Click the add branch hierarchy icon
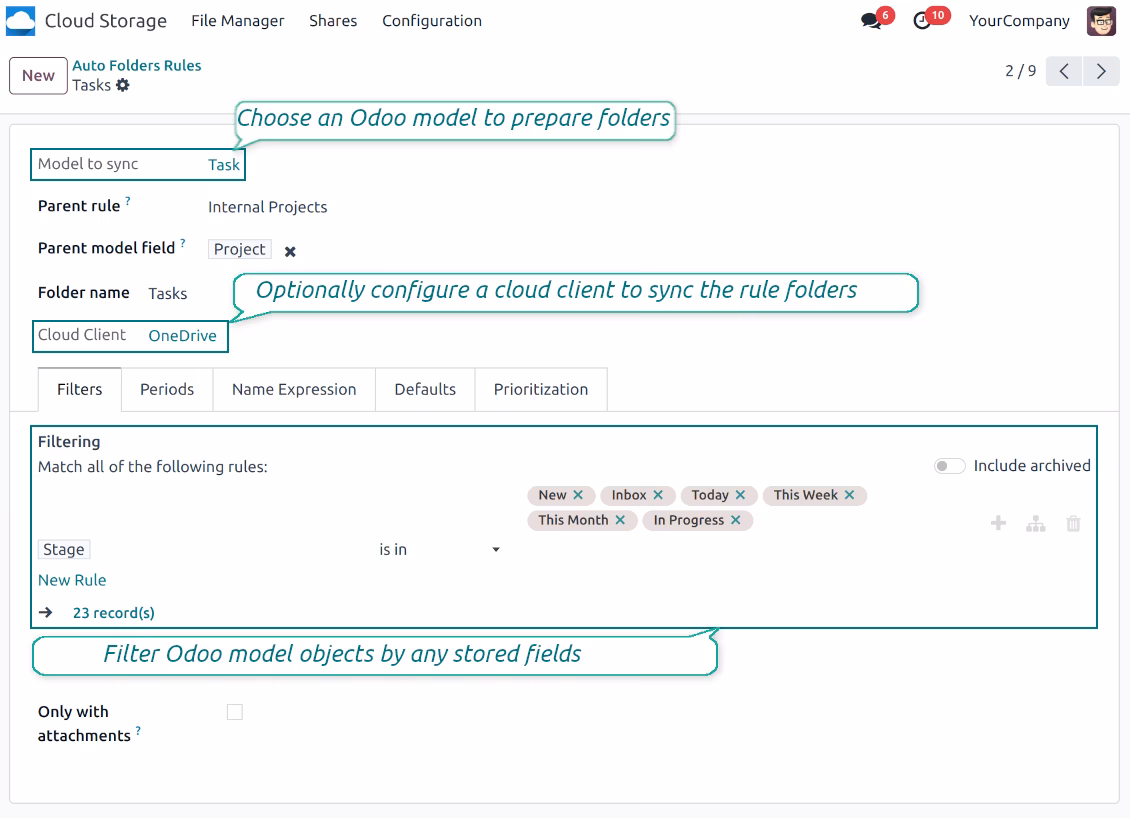Viewport: 1130px width, 818px height. point(1036,523)
